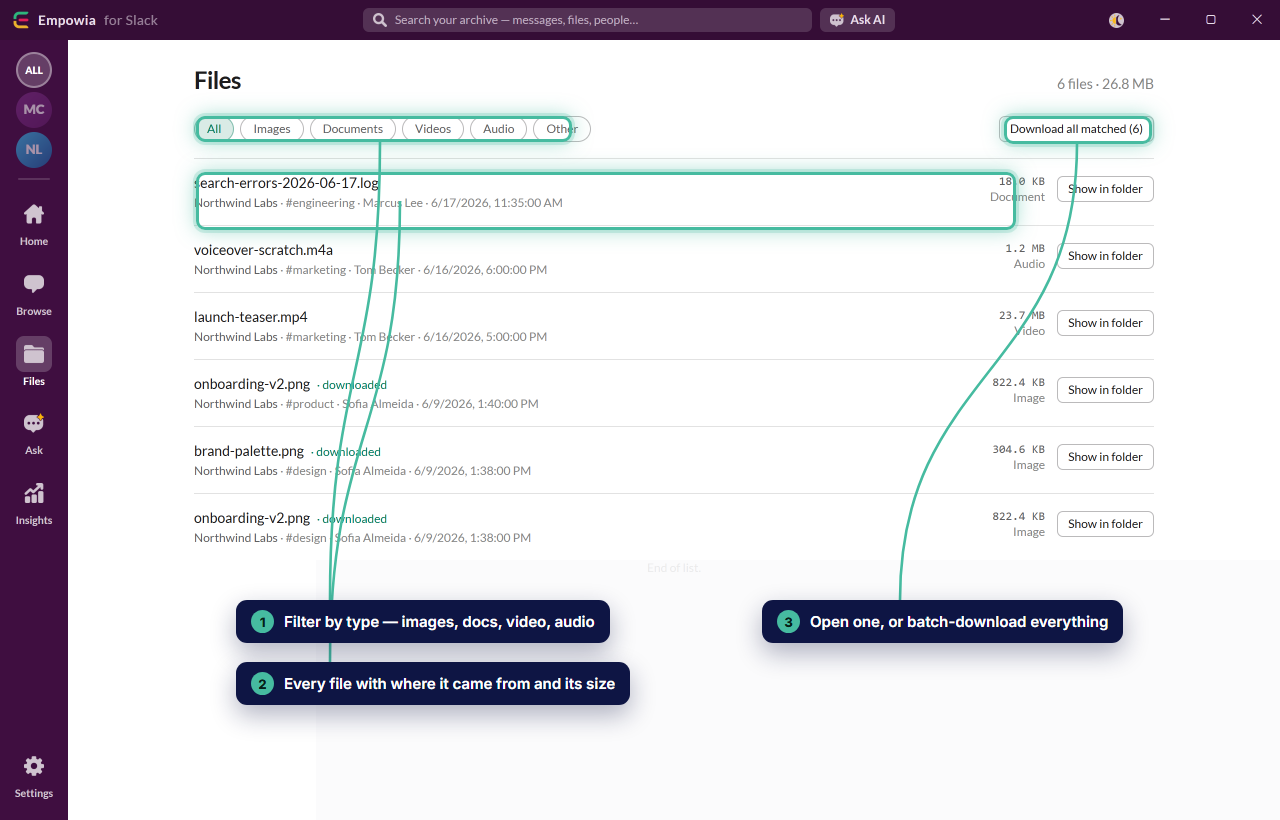This screenshot has width=1280, height=820.
Task: Show launch-teaser.mp4 in folder
Action: click(x=1105, y=323)
